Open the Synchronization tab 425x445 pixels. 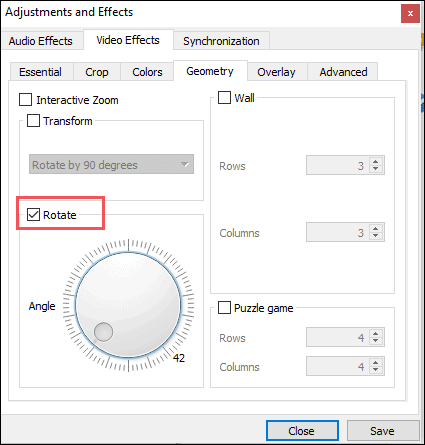click(221, 41)
